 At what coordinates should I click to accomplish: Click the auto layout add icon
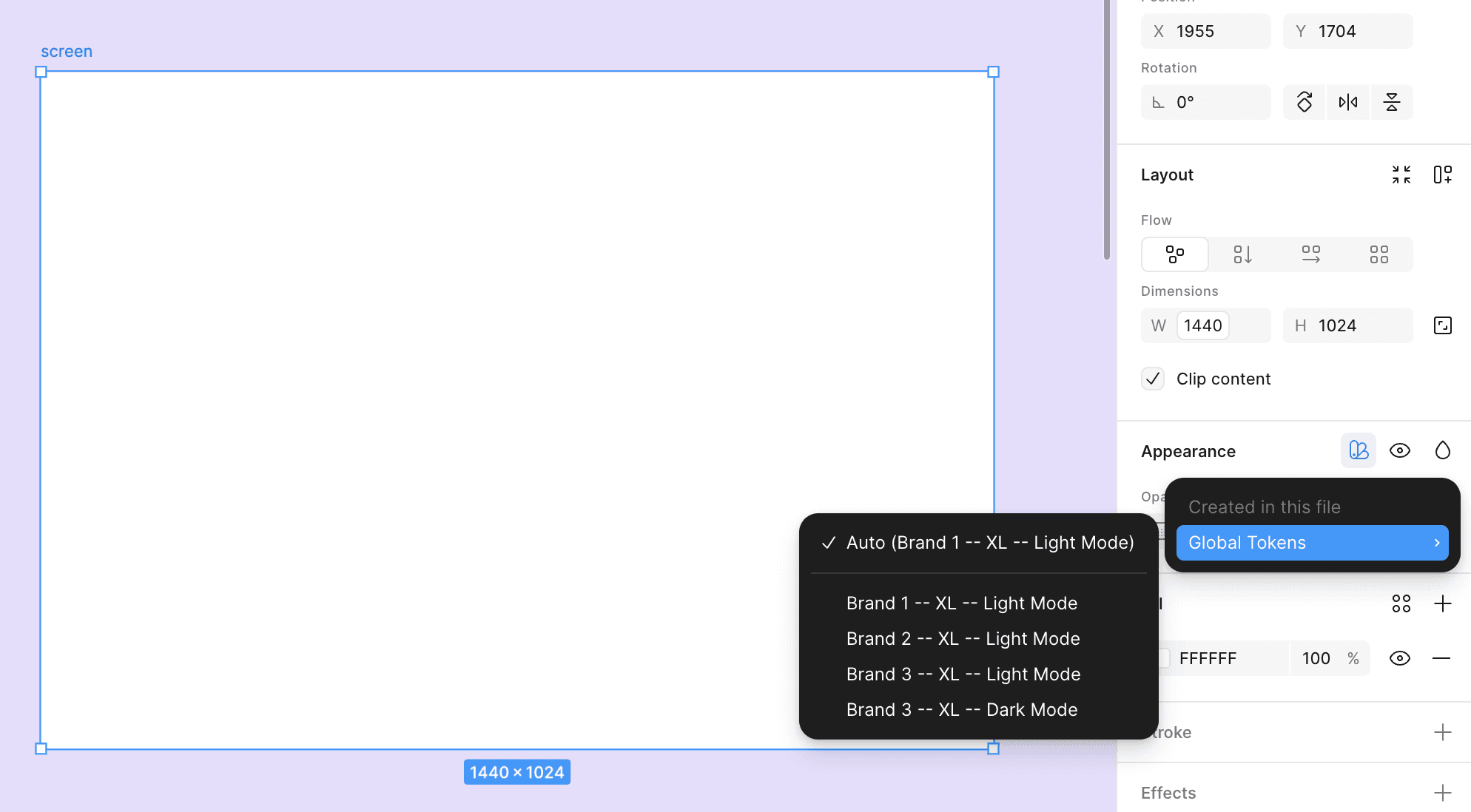point(1442,175)
